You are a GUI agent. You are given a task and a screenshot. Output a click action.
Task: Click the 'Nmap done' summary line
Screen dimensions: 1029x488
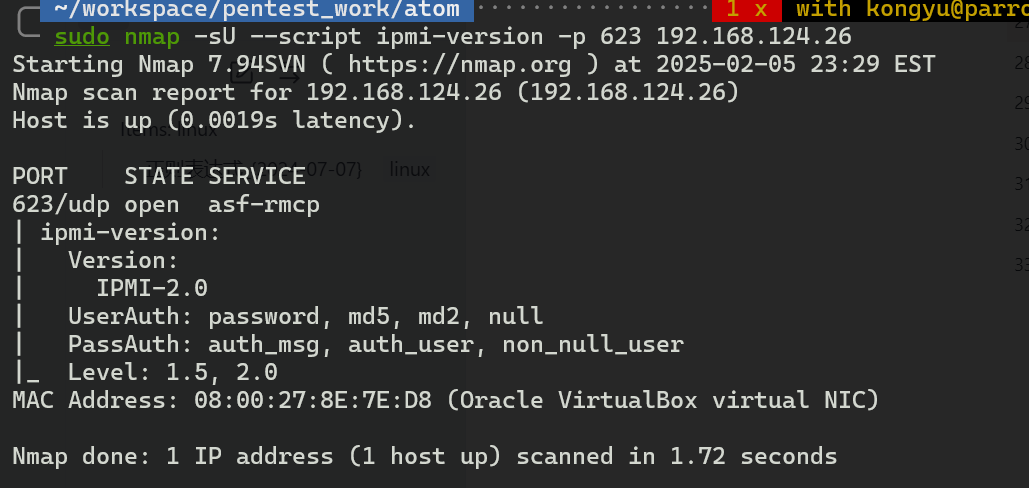pyautogui.click(x=425, y=456)
